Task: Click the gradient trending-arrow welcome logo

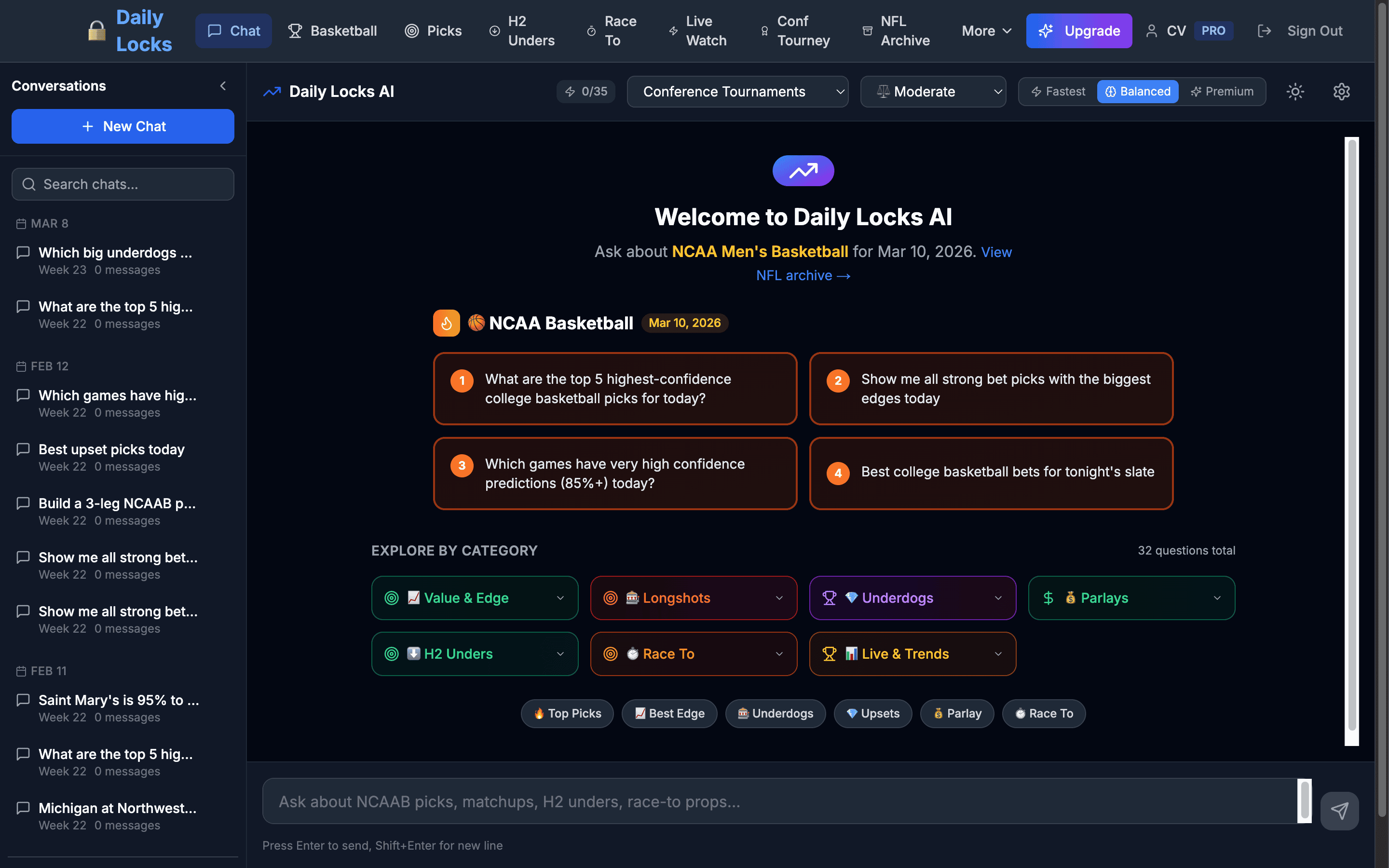Action: (x=803, y=171)
